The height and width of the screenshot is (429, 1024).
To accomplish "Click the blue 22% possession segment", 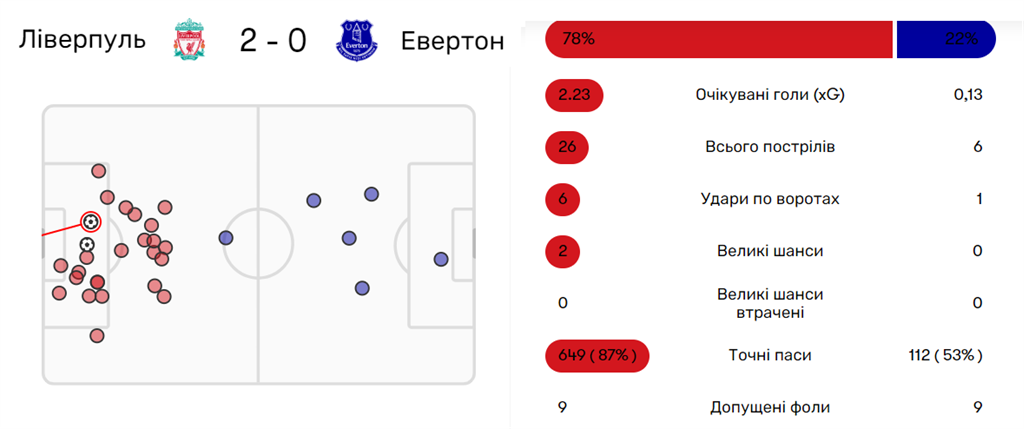I will pyautogui.click(x=945, y=40).
